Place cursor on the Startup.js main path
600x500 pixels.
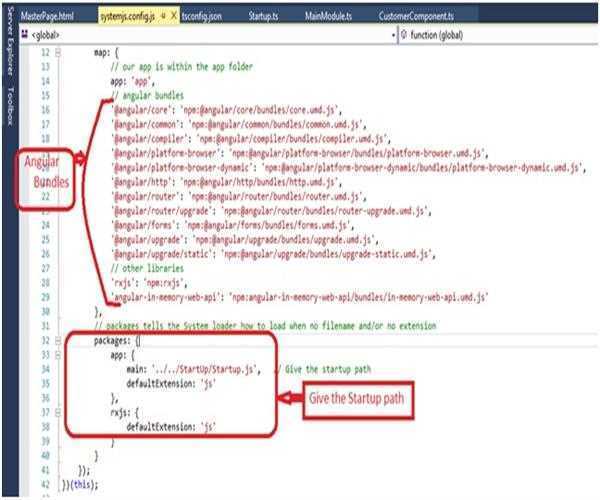200,369
